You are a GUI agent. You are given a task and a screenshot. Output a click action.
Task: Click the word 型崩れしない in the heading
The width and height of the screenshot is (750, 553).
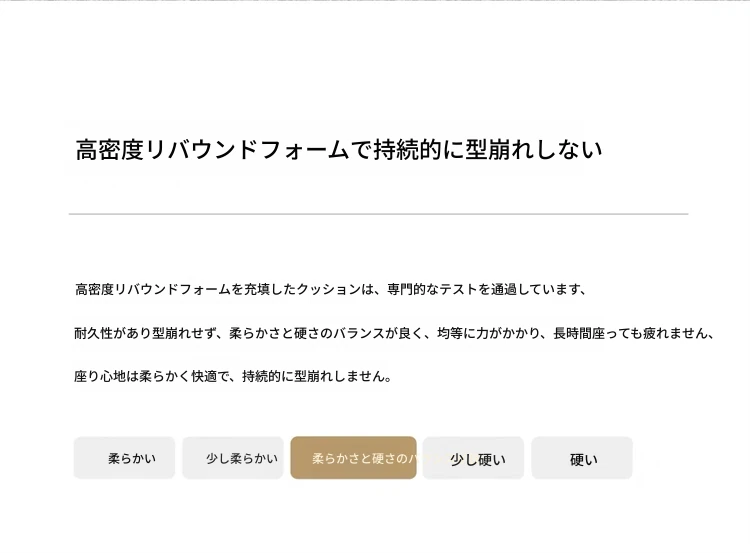point(533,150)
